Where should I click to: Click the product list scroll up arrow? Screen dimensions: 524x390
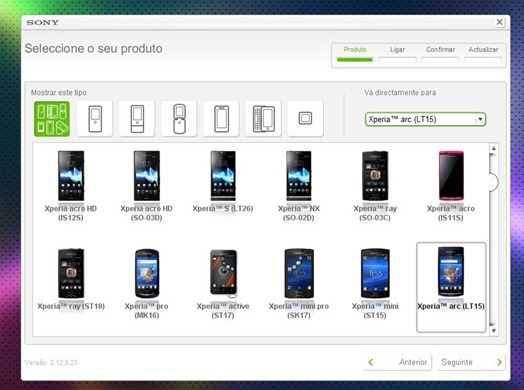pyautogui.click(x=494, y=148)
